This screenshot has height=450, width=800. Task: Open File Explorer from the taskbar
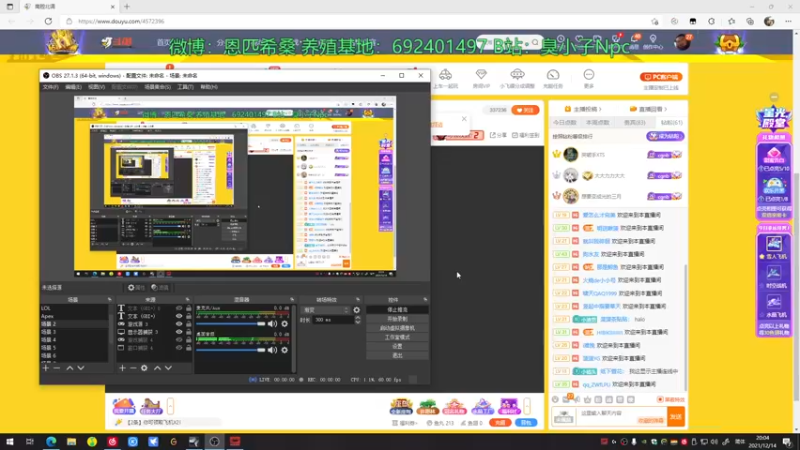pos(71,441)
